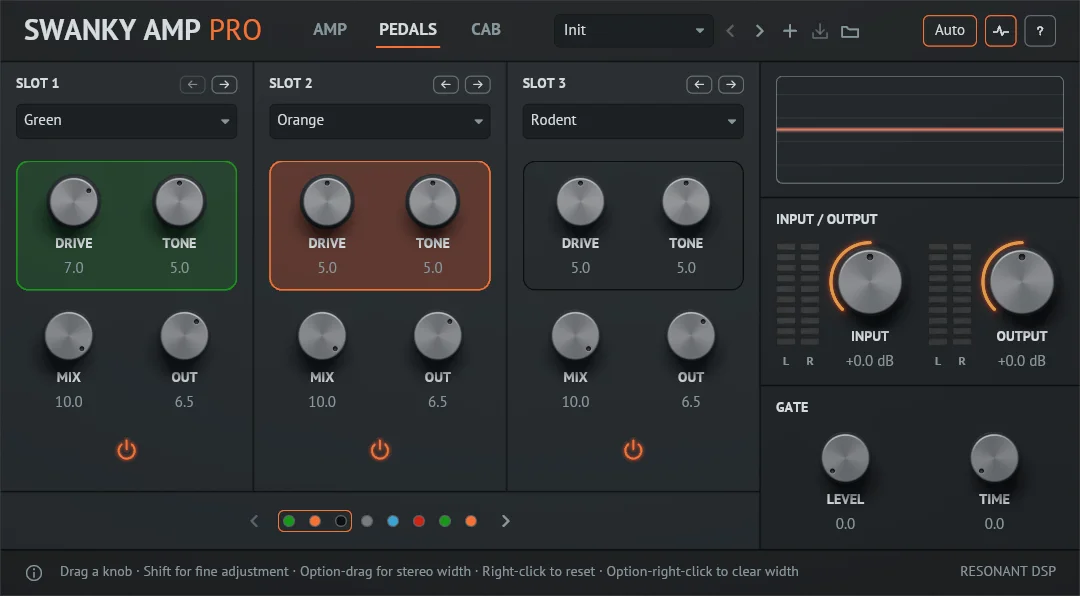1080x596 pixels.
Task: Open the Orange pedal dropdown in Slot 2
Action: pyautogui.click(x=380, y=121)
